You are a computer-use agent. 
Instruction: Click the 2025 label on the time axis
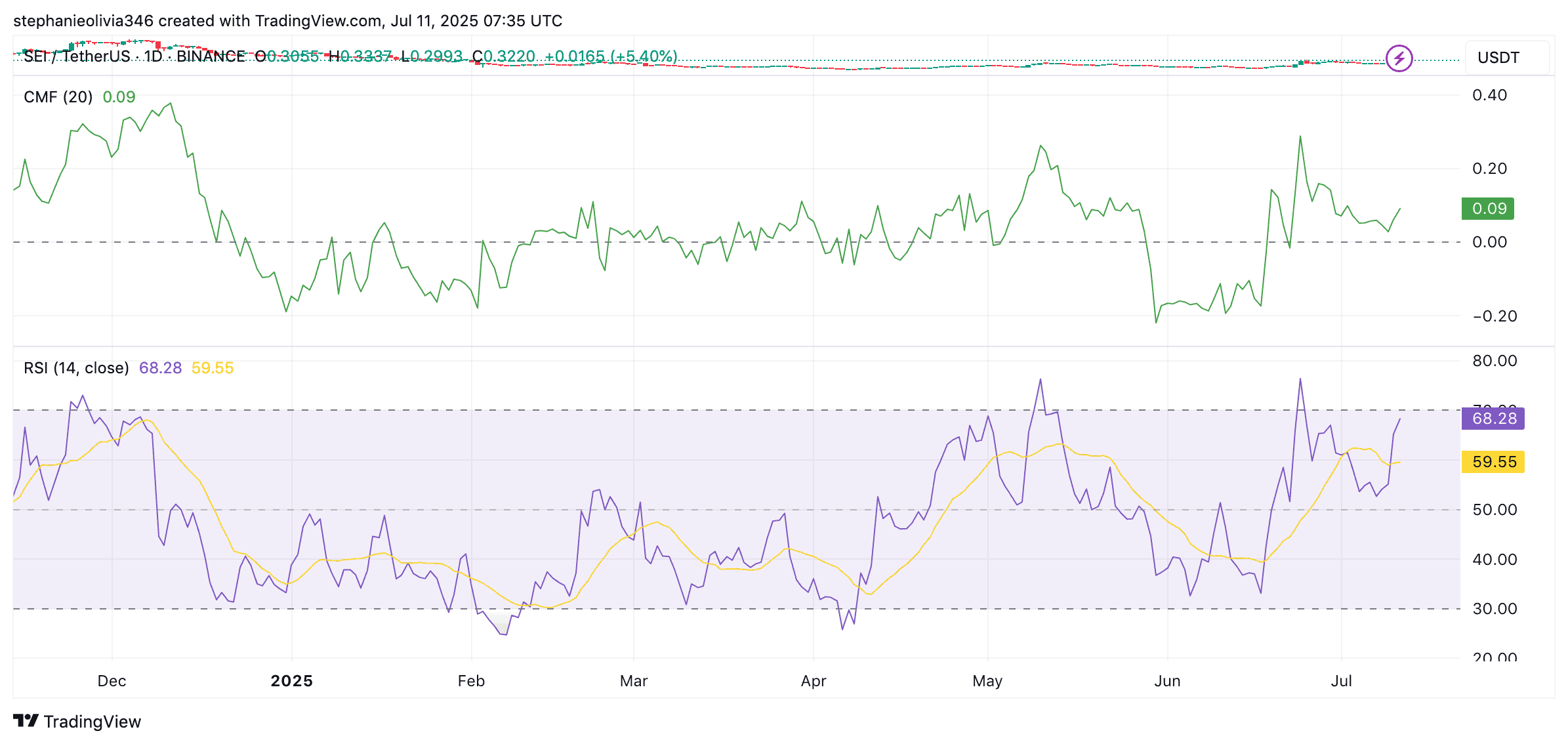293,681
